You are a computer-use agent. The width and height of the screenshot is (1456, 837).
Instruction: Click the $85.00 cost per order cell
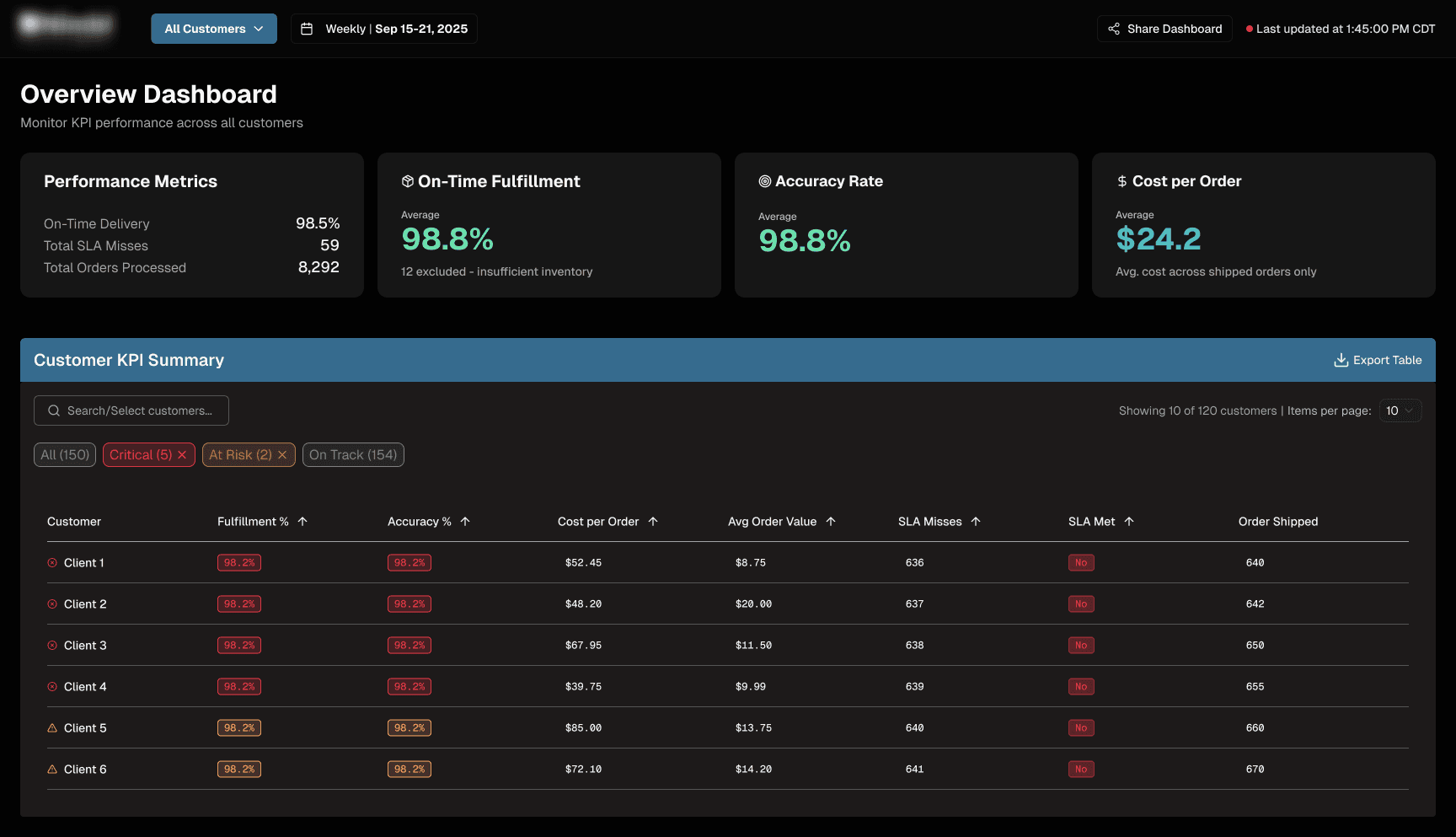click(x=583, y=728)
